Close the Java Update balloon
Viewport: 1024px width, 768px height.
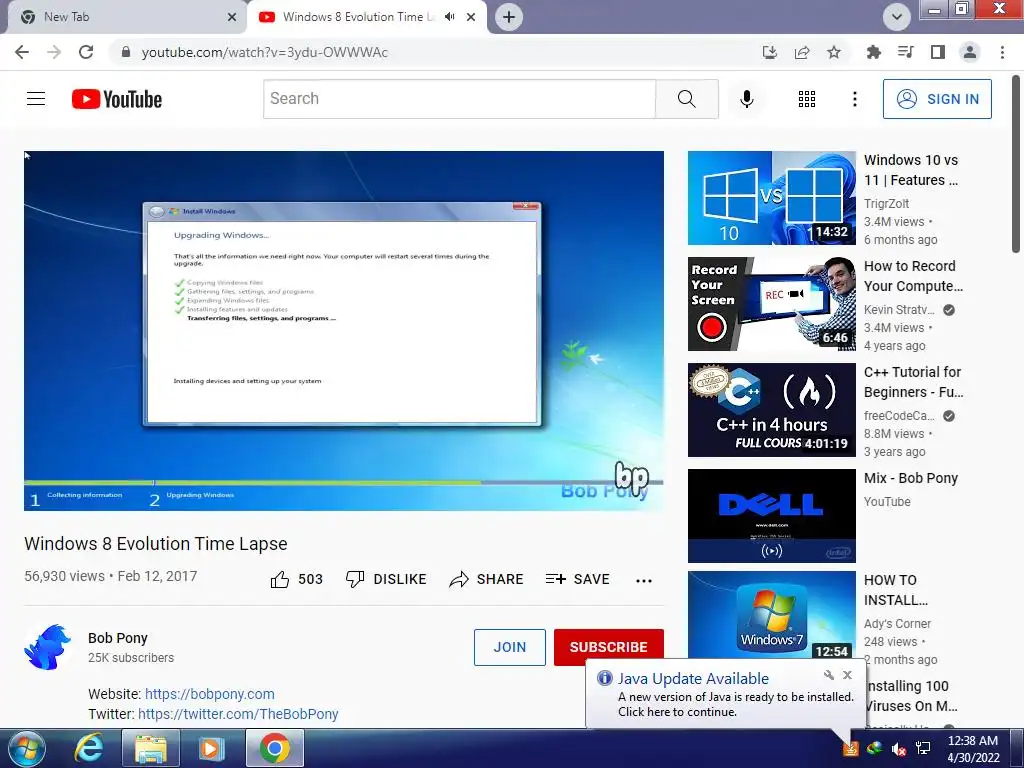(847, 675)
